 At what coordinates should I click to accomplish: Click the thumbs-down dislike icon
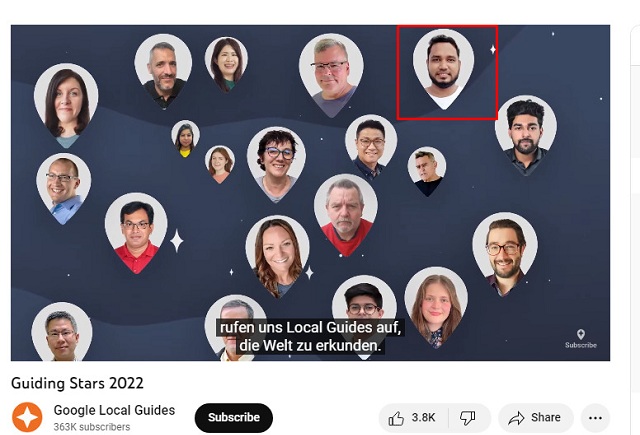pyautogui.click(x=467, y=418)
